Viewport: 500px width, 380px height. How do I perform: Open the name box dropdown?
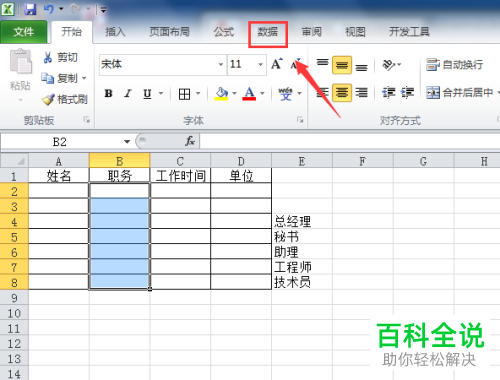click(x=127, y=142)
